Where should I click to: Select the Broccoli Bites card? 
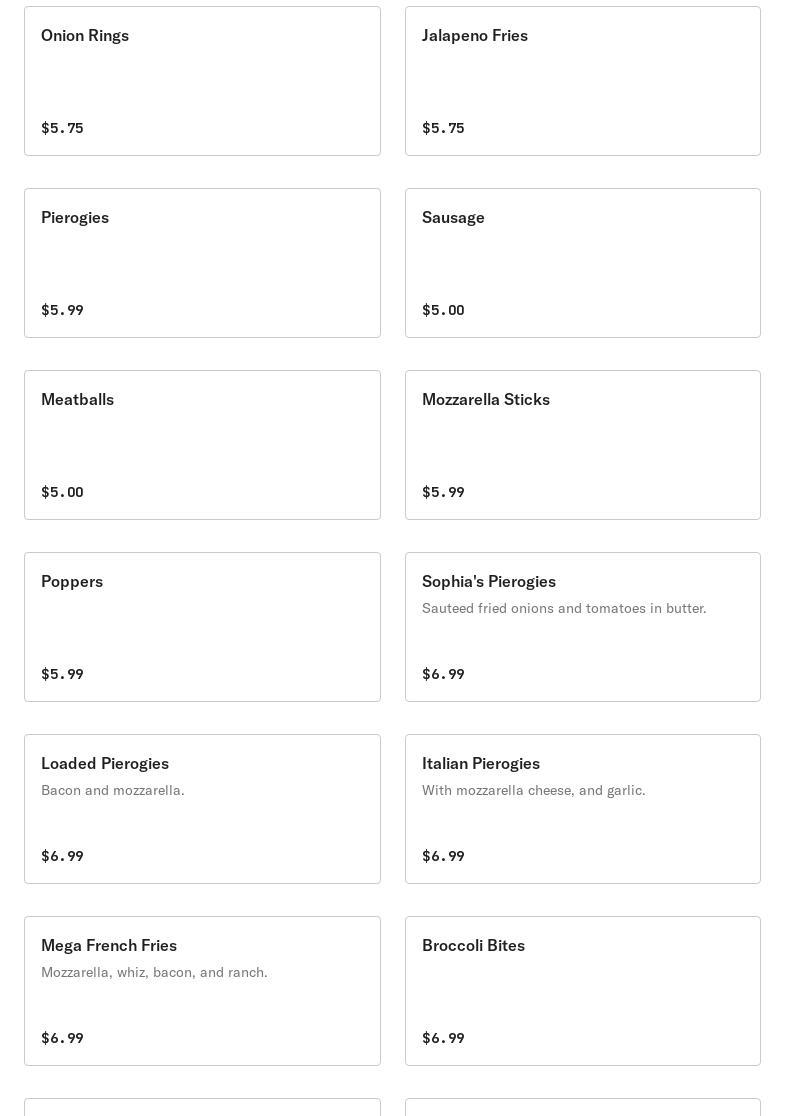(x=582, y=991)
